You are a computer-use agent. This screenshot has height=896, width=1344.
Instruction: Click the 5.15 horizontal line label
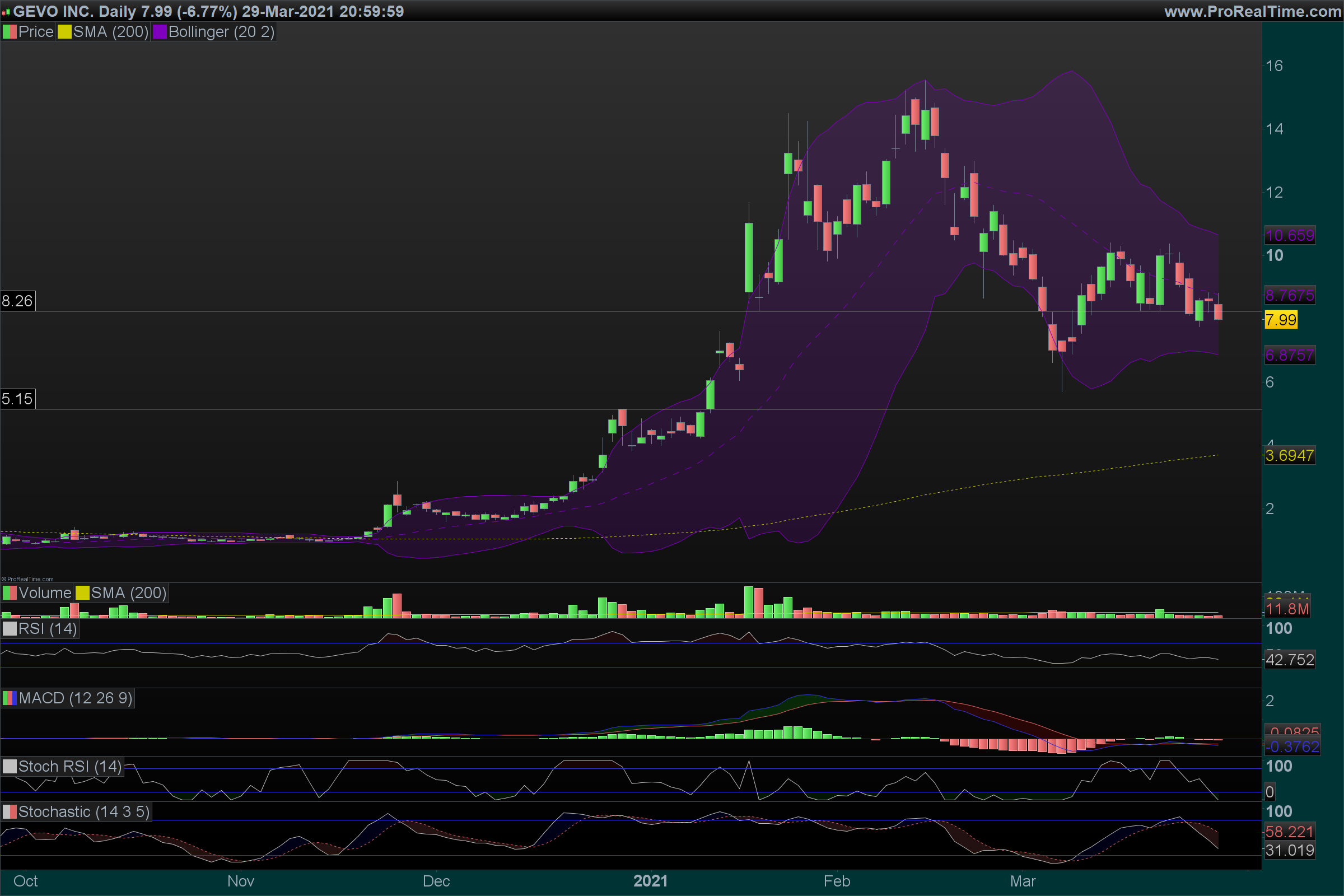(x=17, y=399)
